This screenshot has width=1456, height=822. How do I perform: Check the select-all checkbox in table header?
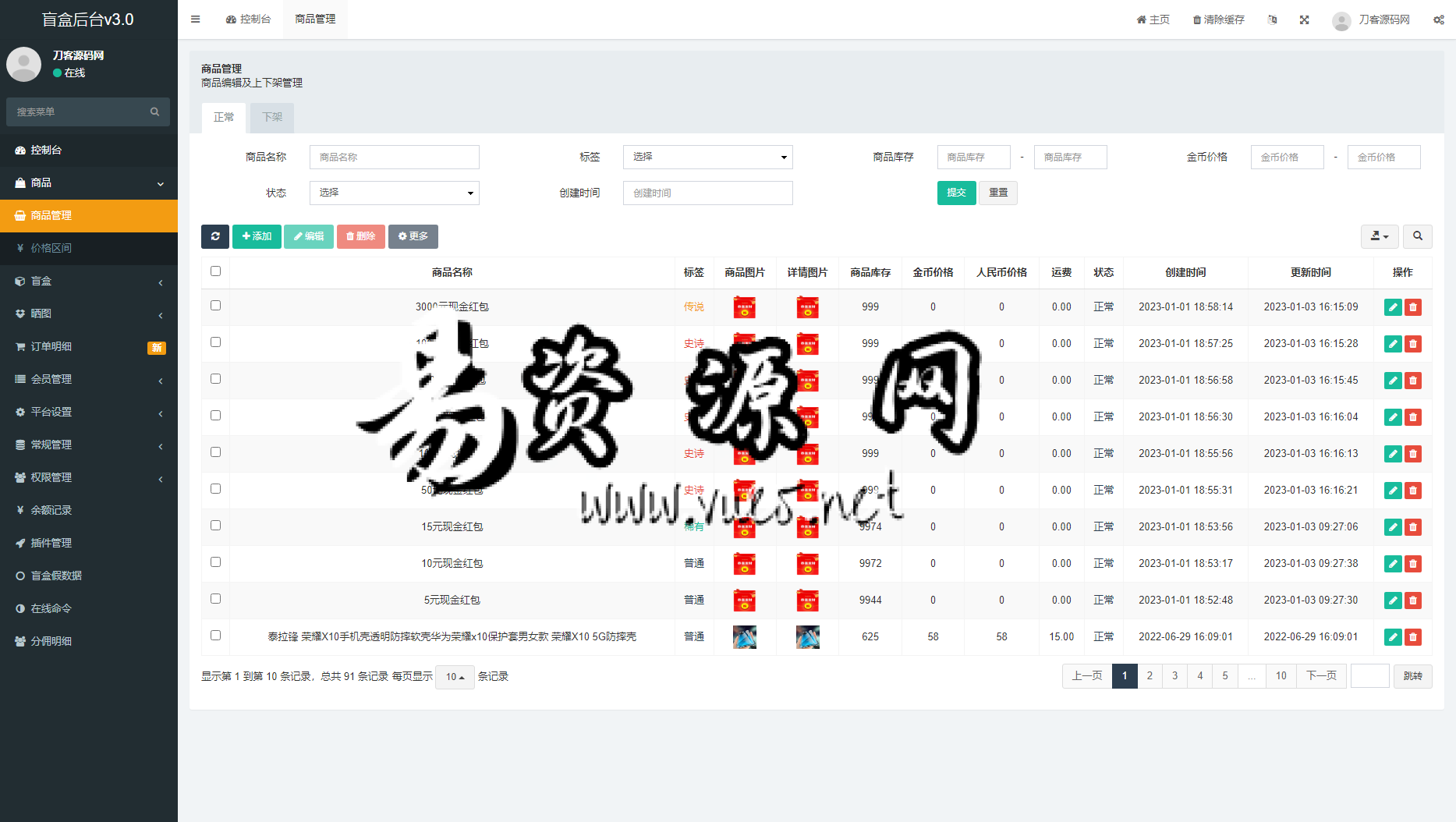click(x=216, y=271)
